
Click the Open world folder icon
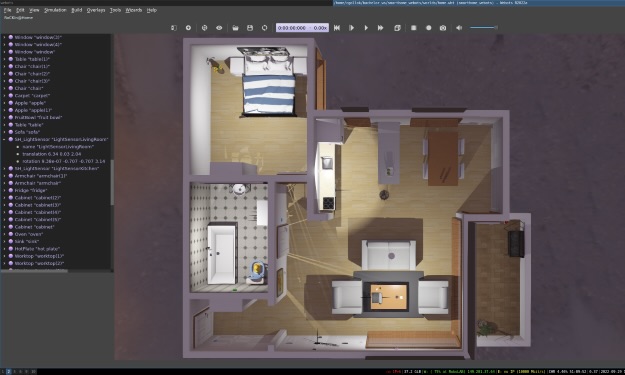235,28
